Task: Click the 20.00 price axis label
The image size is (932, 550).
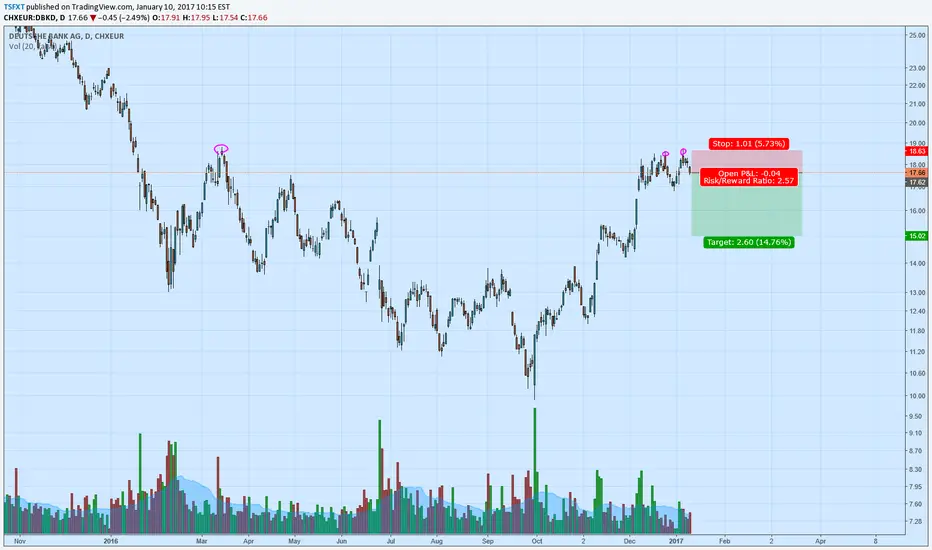Action: click(917, 123)
